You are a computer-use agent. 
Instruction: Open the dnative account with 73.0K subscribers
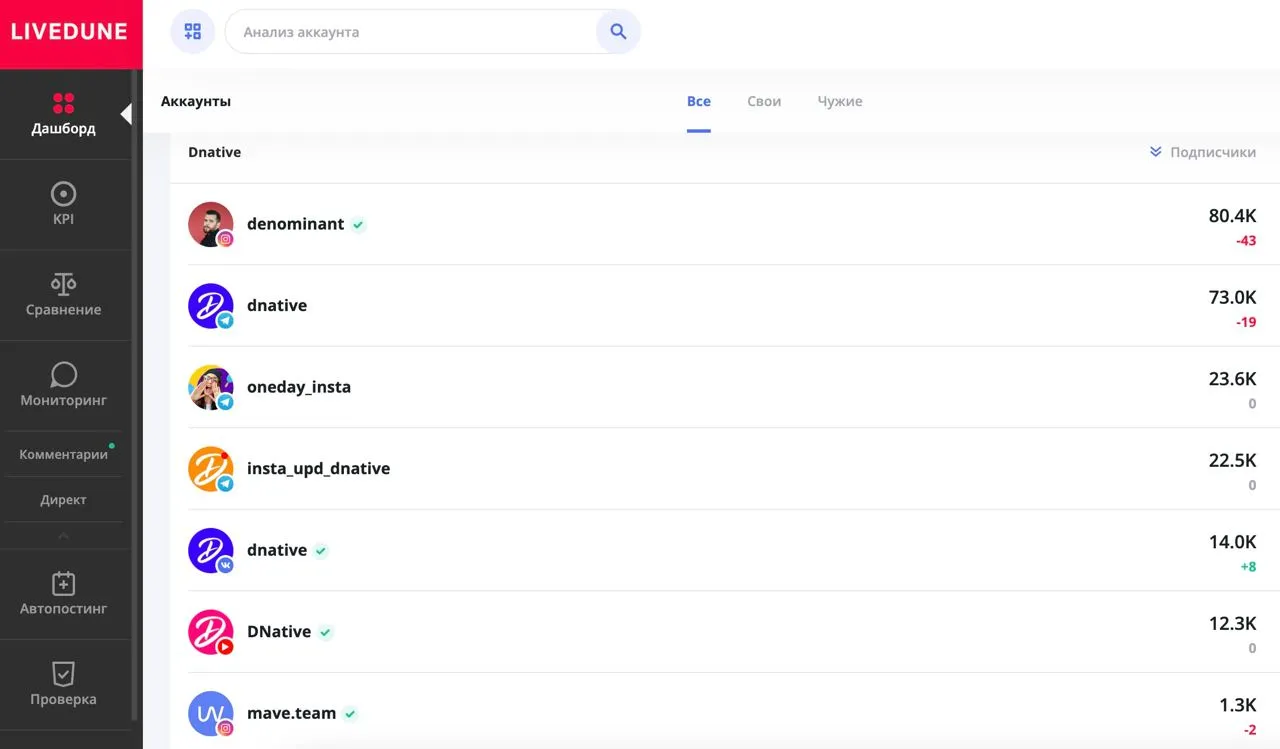pyautogui.click(x=277, y=305)
